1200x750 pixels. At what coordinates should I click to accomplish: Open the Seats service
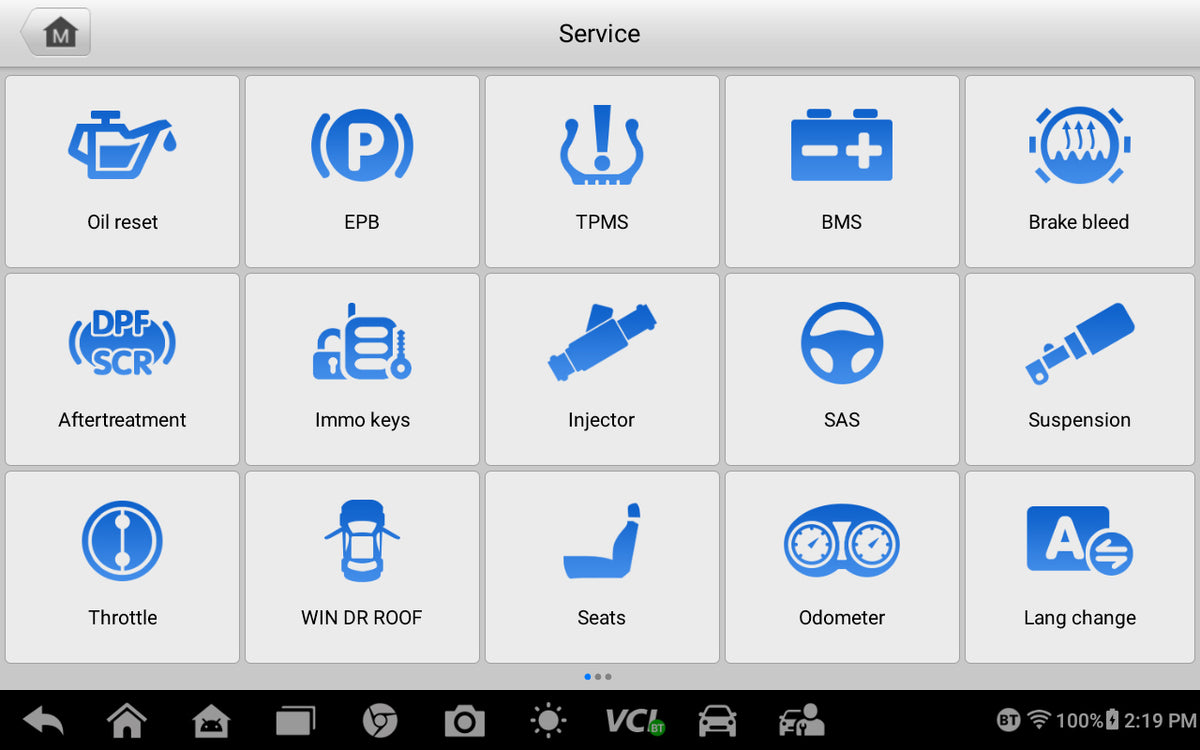pos(602,567)
